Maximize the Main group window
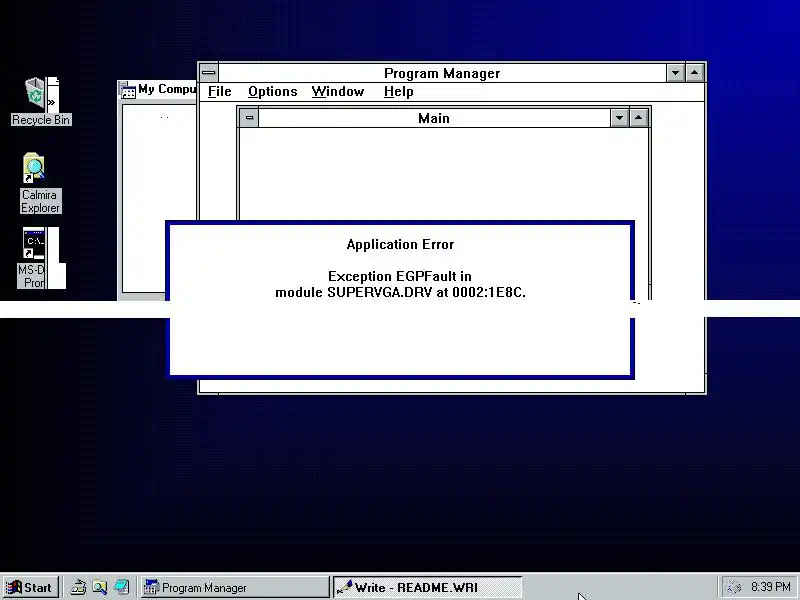Viewport: 800px width, 600px height. [x=638, y=118]
